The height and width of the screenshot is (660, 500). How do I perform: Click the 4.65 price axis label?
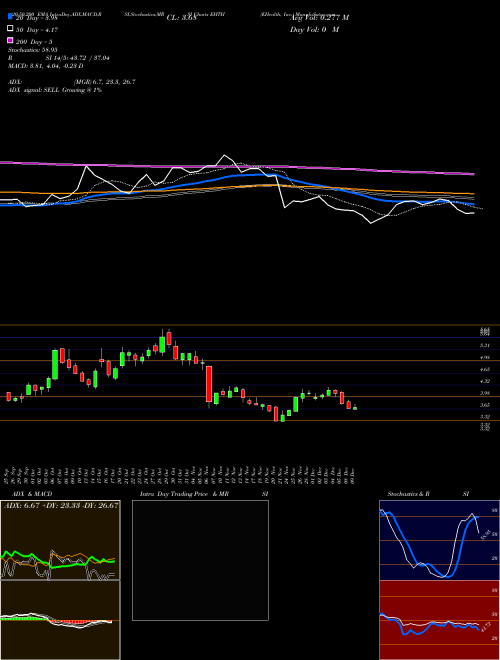pos(485,369)
